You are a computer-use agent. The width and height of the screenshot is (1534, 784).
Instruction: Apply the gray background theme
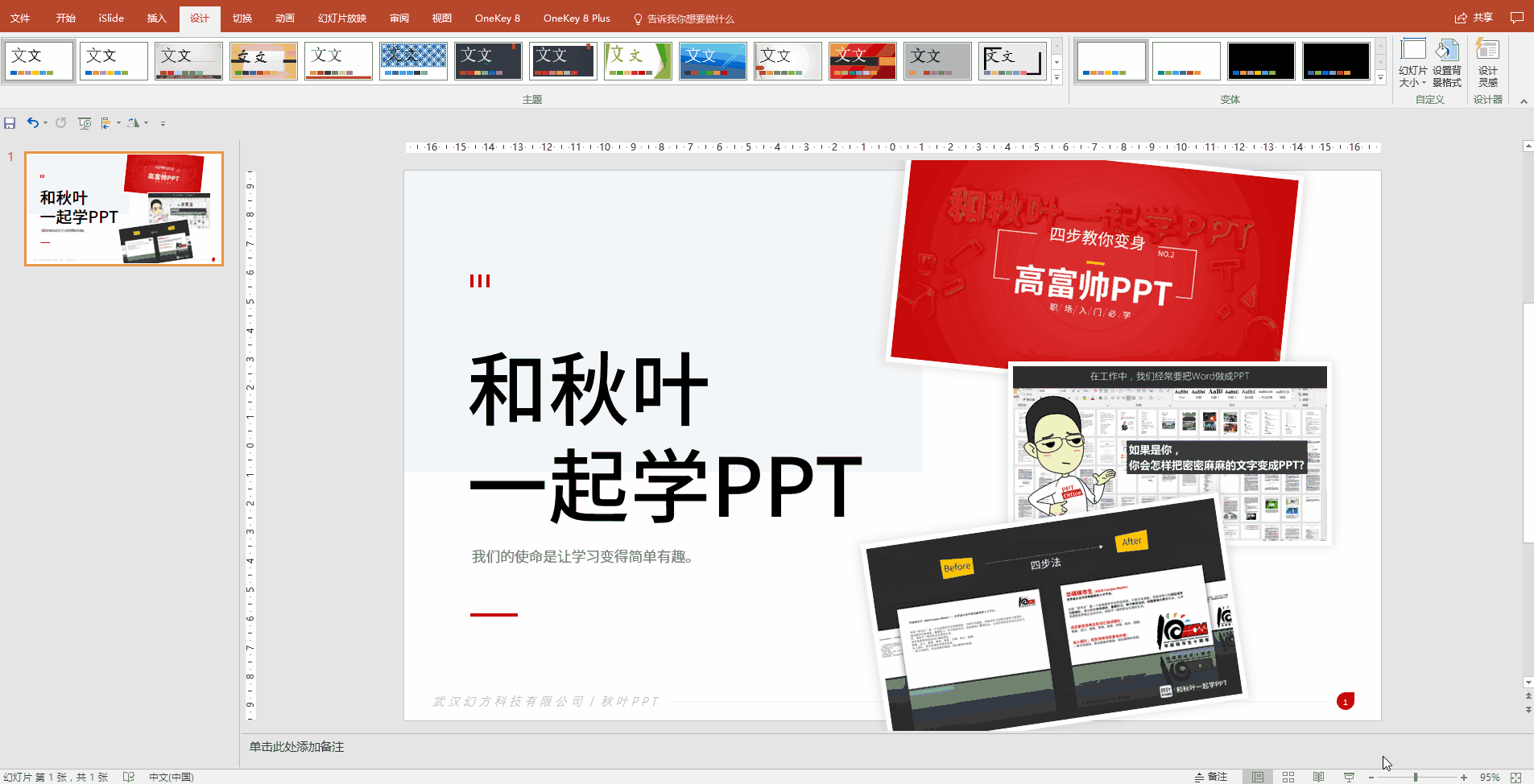[x=937, y=61]
